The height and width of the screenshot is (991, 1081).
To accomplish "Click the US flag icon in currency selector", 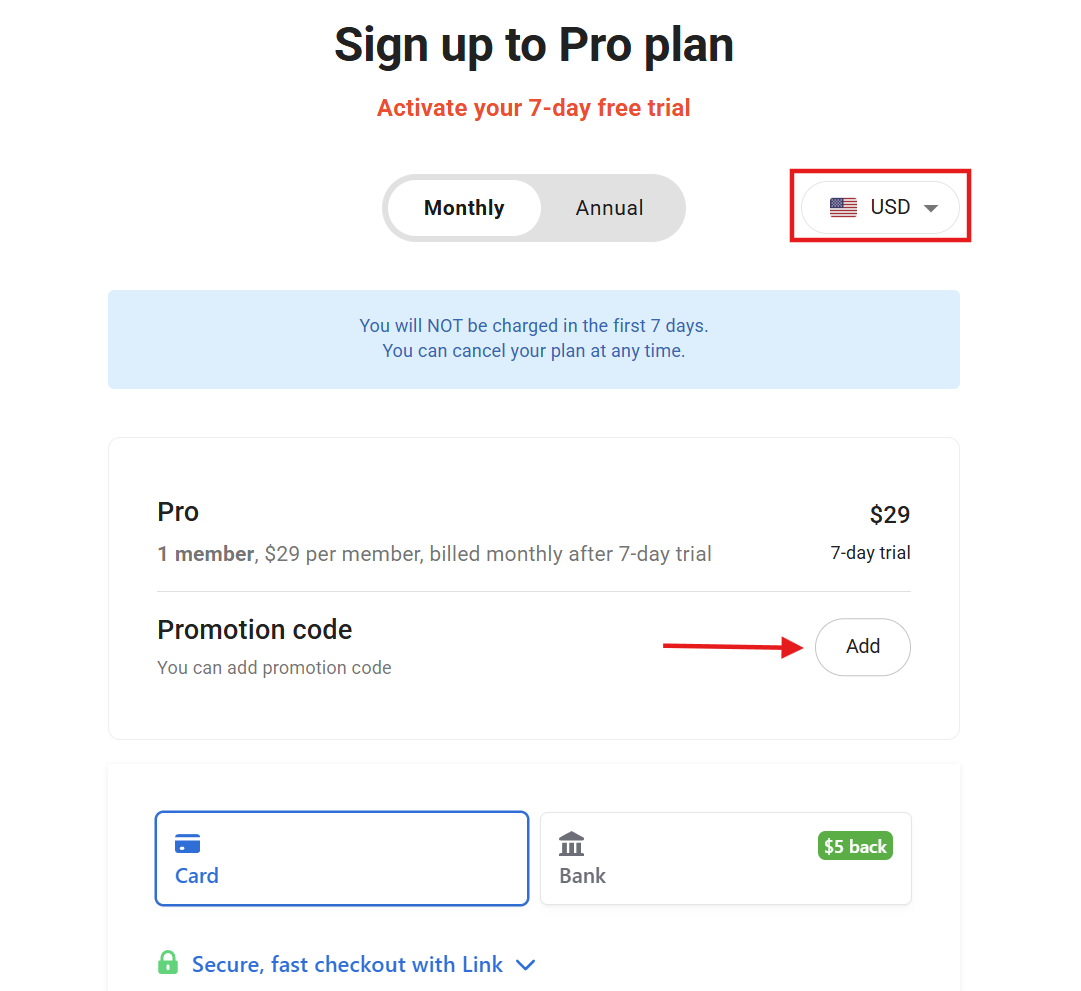I will [x=843, y=208].
